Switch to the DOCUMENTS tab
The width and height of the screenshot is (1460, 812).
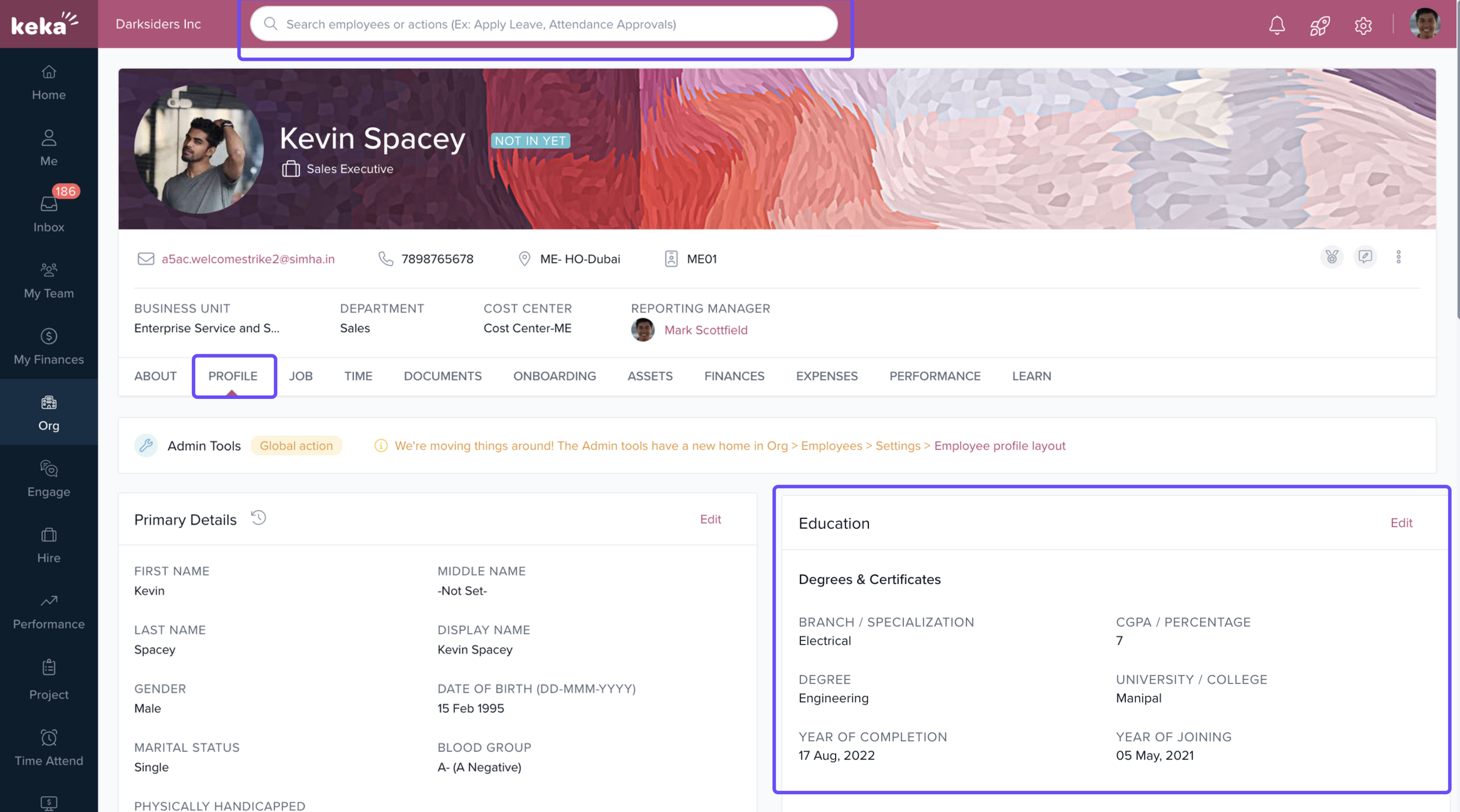coord(442,376)
